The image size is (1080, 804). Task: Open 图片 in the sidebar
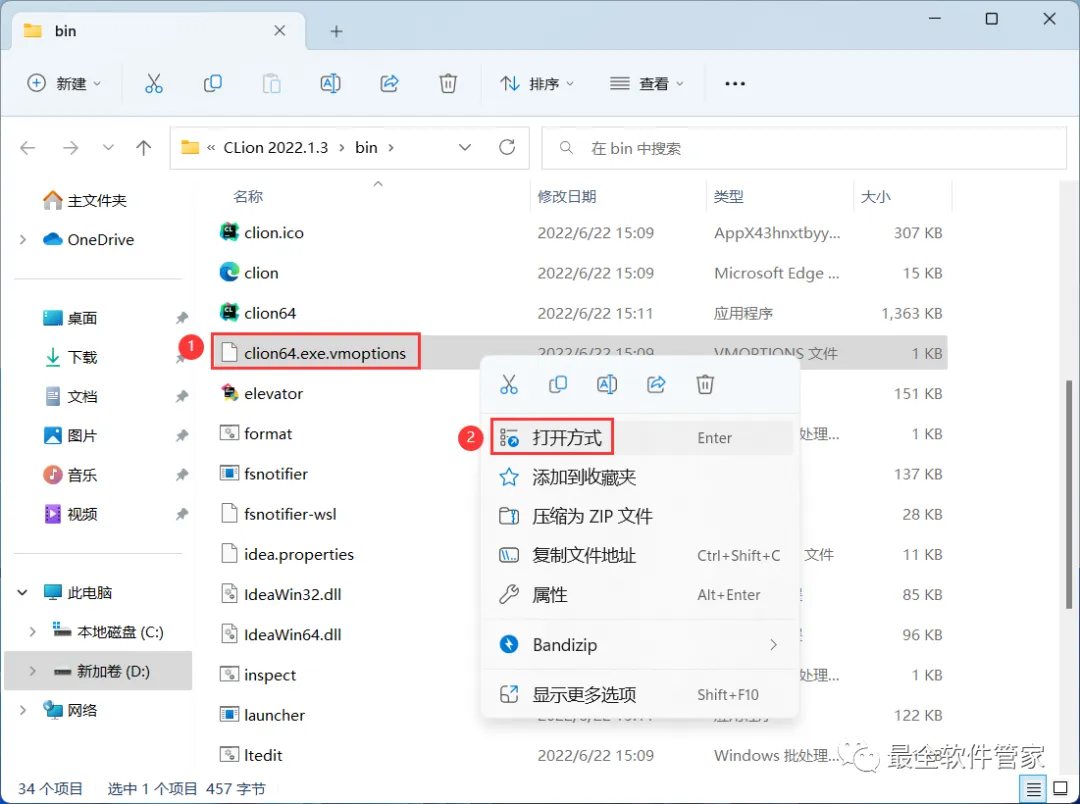click(70, 435)
